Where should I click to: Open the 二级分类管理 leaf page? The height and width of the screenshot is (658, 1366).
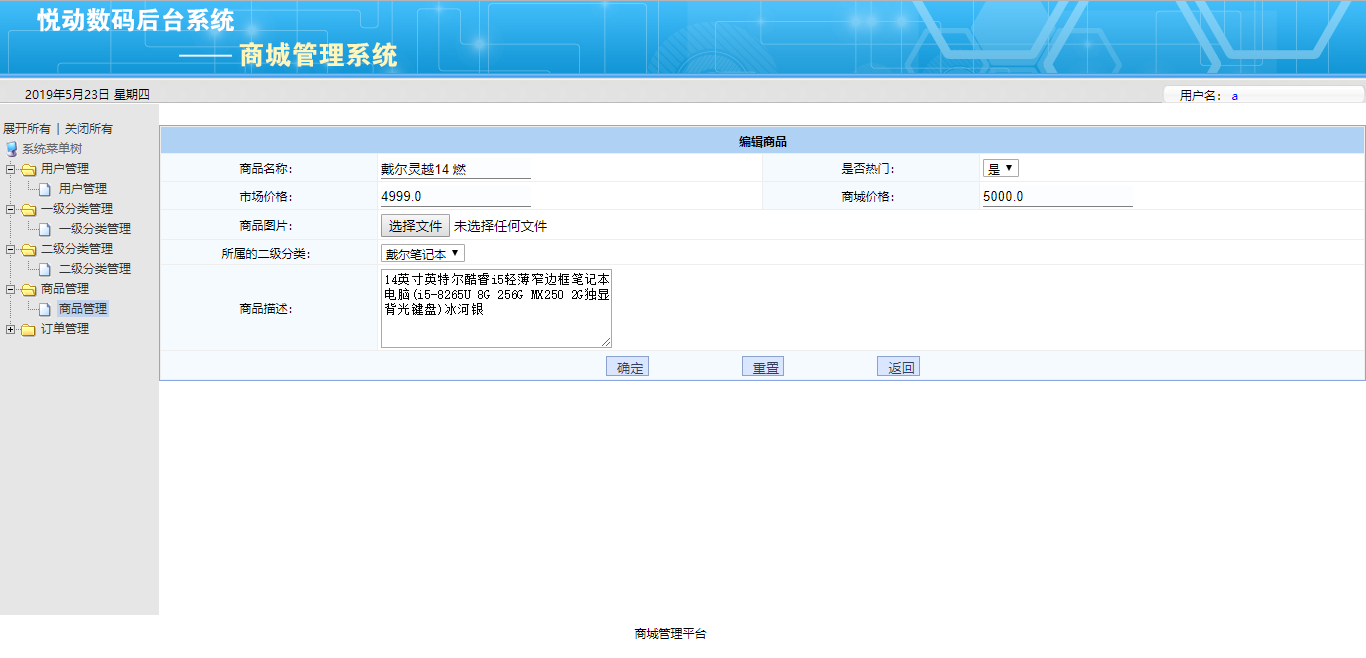(x=94, y=269)
